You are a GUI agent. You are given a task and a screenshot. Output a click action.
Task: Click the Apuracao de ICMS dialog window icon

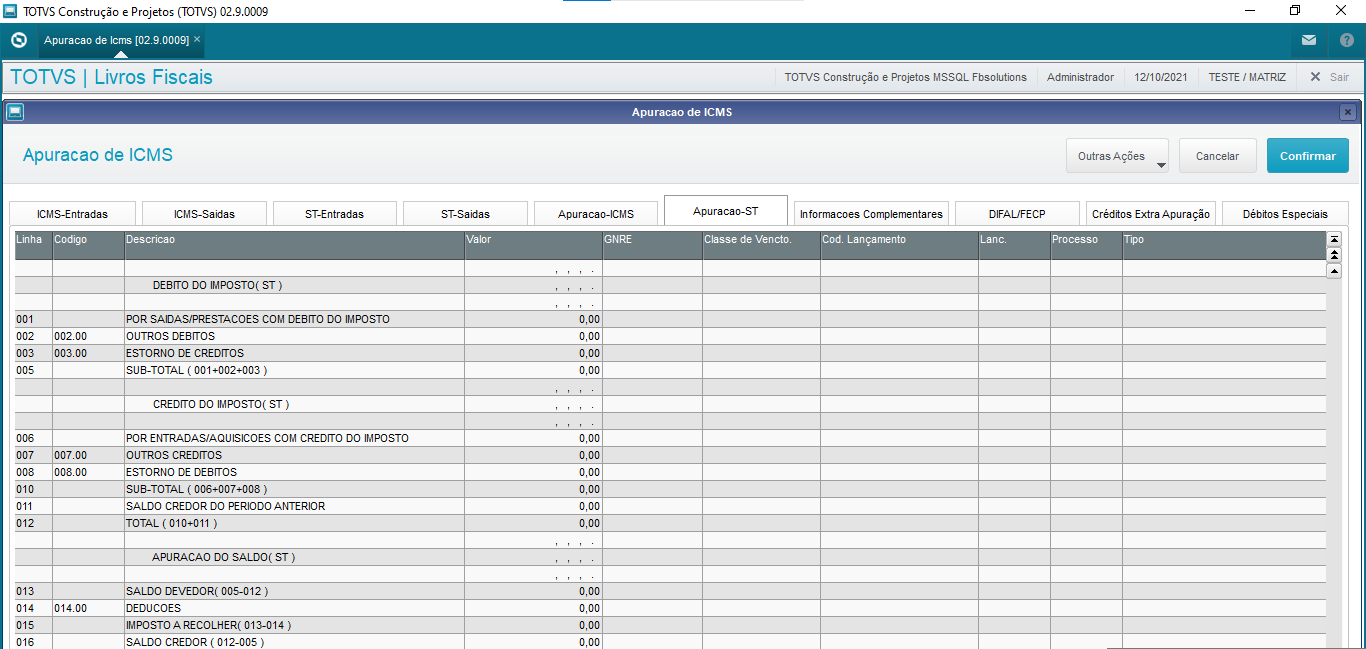14,112
